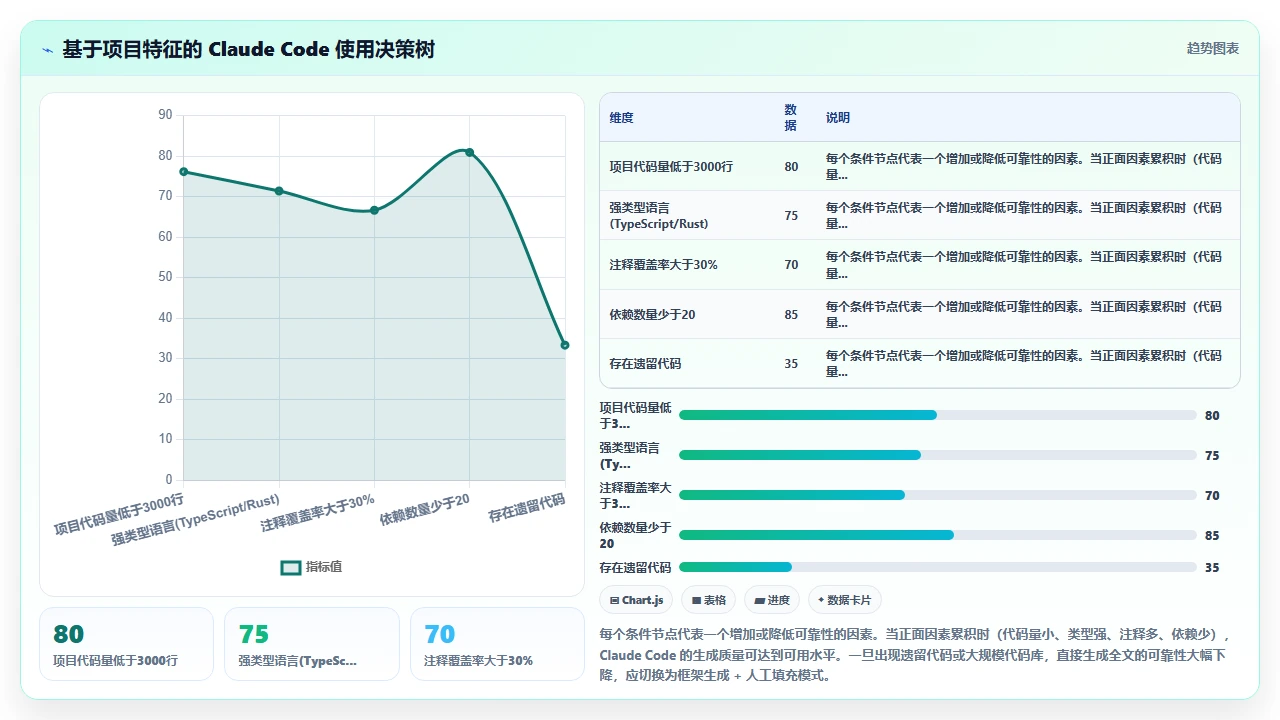Screen dimensions: 1280x720
Task: Click x-axis label 强类型语言(TypeScript/Rust)
Action: click(x=195, y=519)
